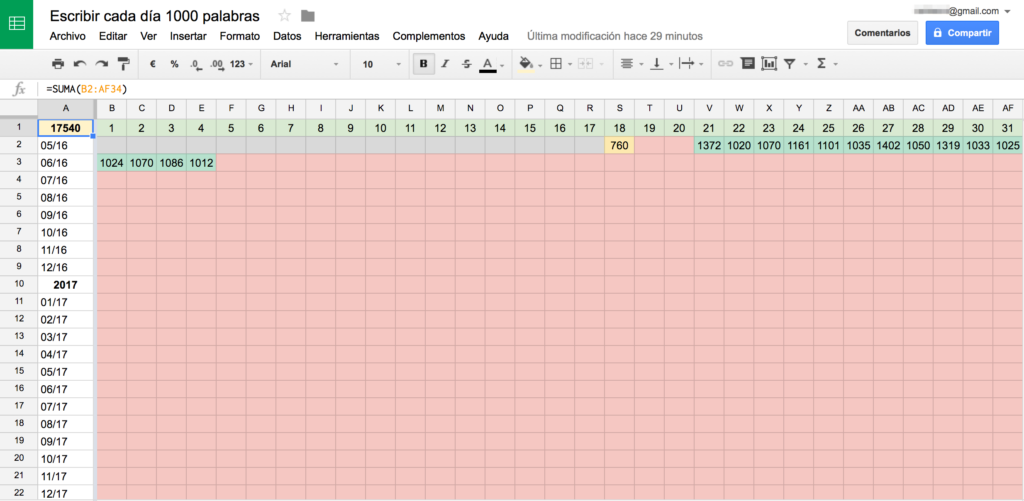Select the cell containing 1024
1024x501 pixels.
click(111, 163)
